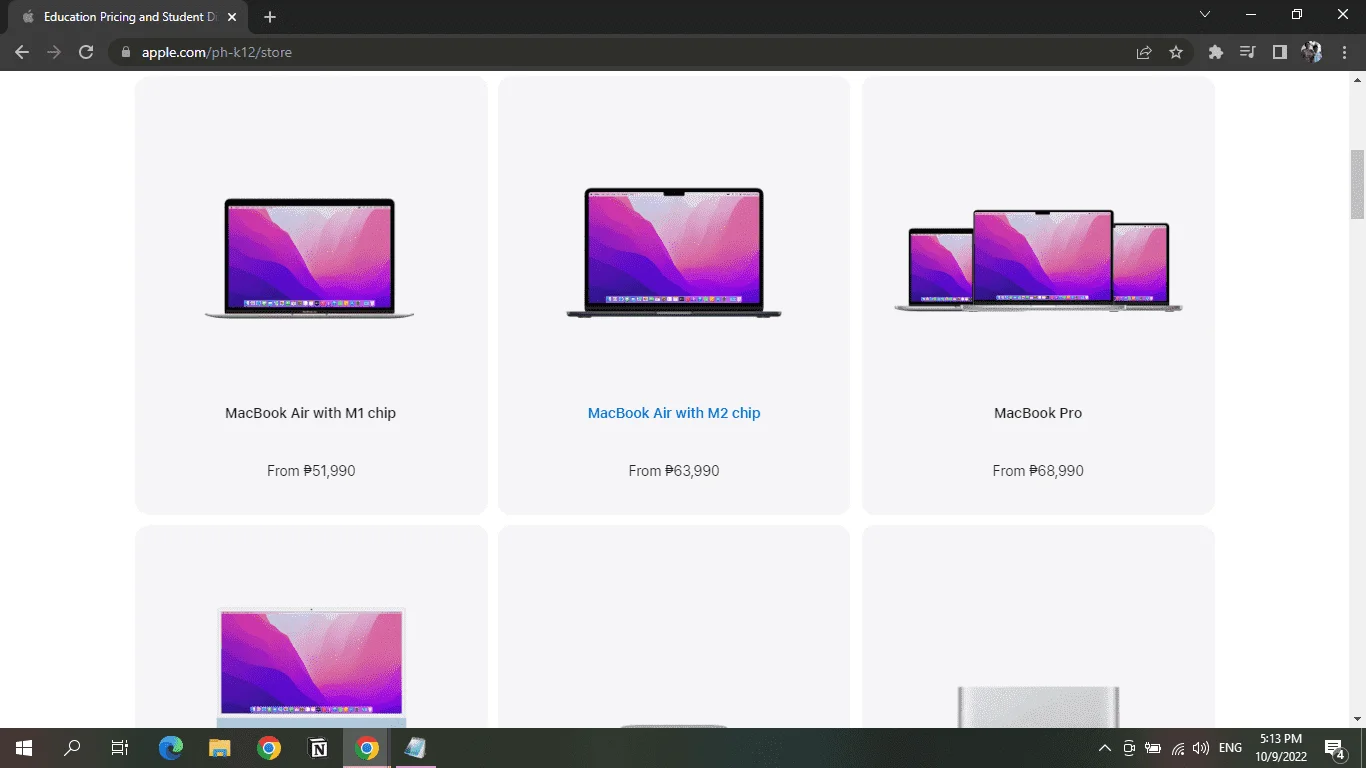Open the Wi-Fi network flyout
Viewport: 1366px width, 768px height.
(x=1178, y=748)
